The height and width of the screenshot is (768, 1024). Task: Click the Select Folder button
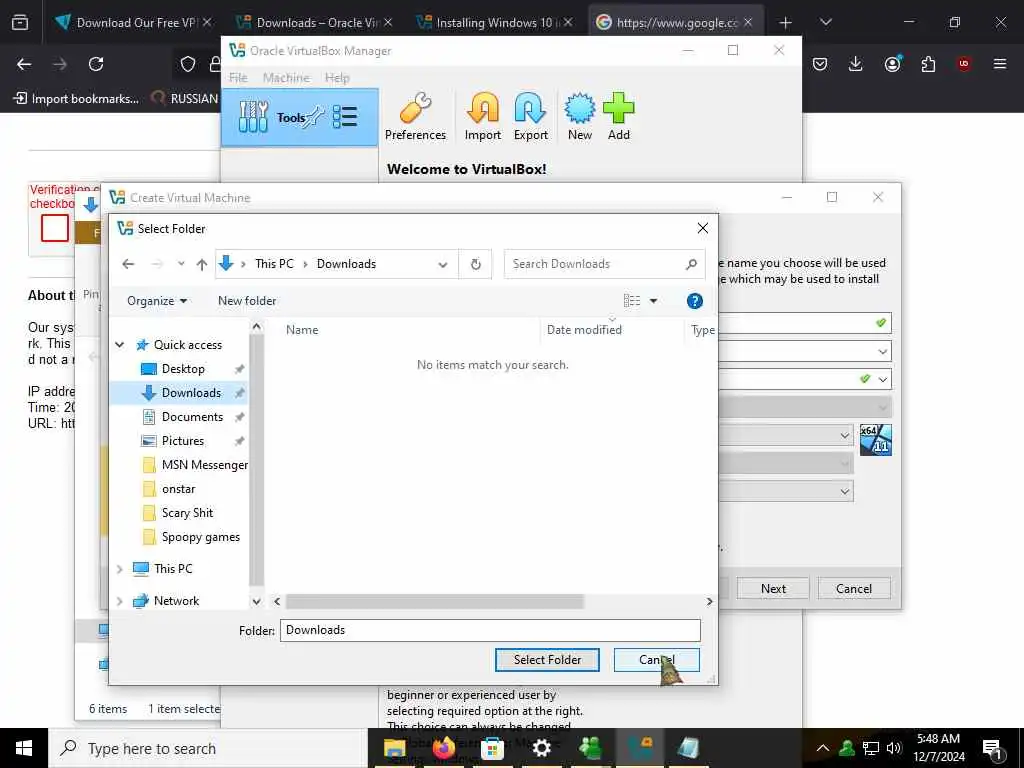click(x=547, y=660)
